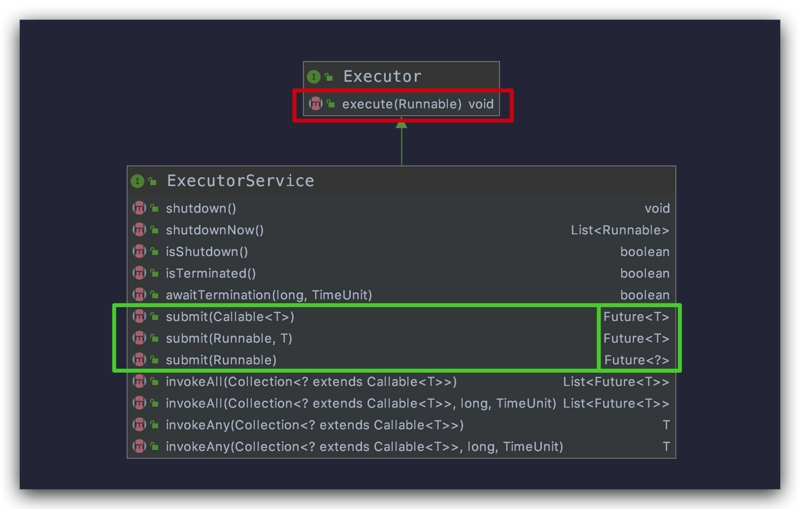This screenshot has height=509, width=800.
Task: Click the method icon beside submit(Runnable)
Action: tap(139, 360)
